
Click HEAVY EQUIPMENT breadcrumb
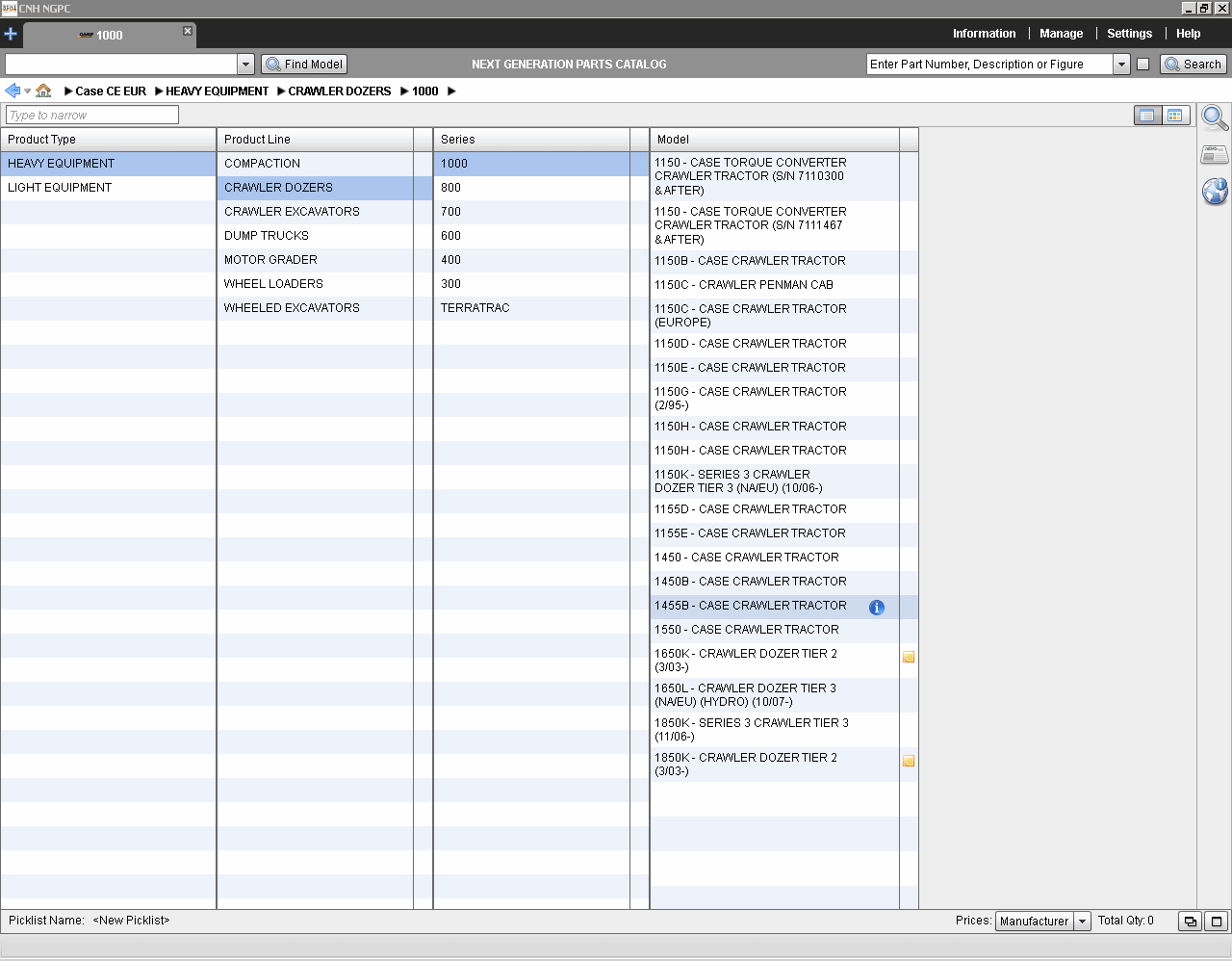(x=218, y=91)
